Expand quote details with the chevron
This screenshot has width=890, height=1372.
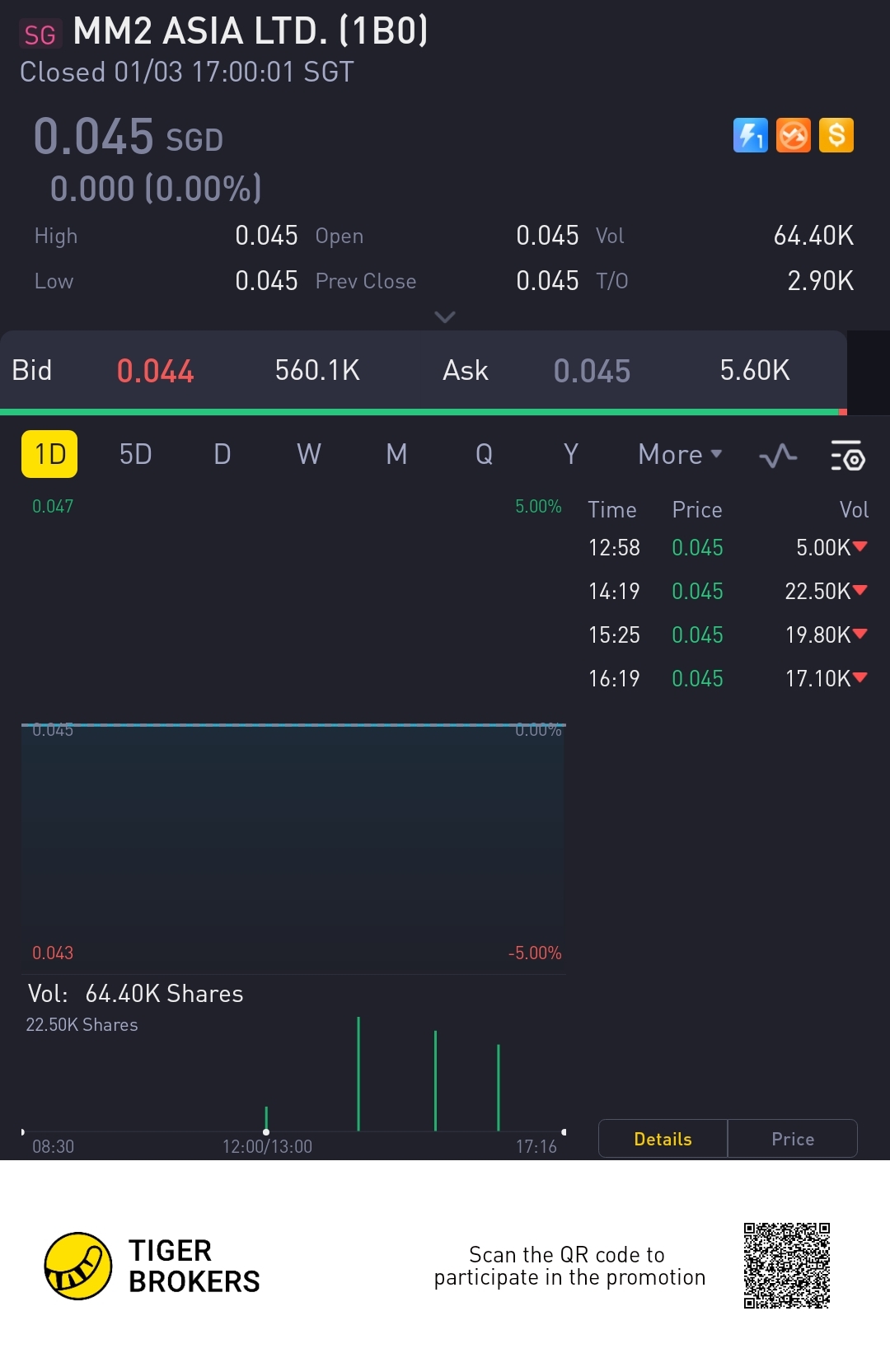(445, 317)
